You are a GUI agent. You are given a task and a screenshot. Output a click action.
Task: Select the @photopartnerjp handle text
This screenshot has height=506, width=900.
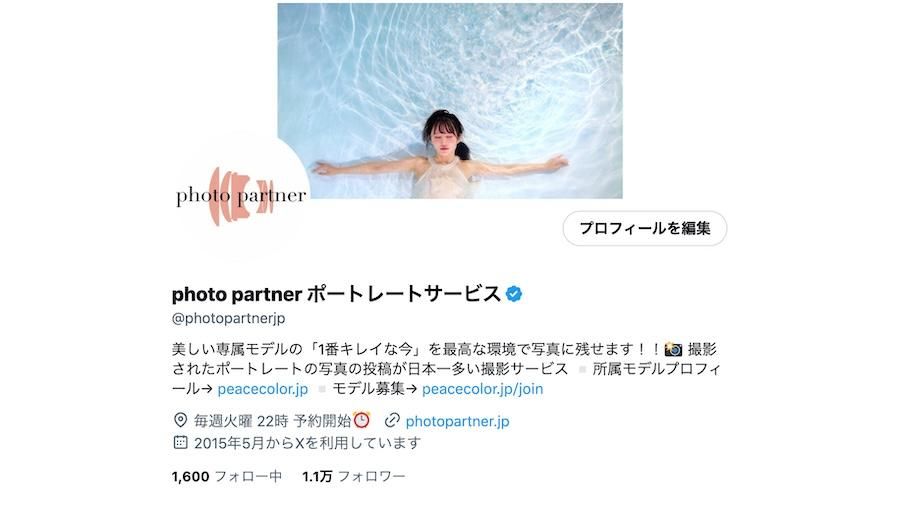point(228,318)
